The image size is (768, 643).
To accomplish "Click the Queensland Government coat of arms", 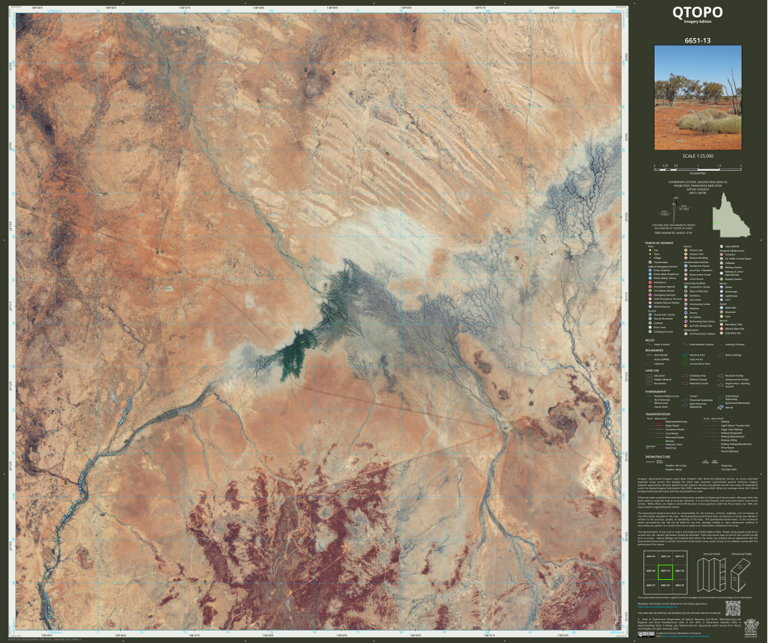I will coord(749,628).
